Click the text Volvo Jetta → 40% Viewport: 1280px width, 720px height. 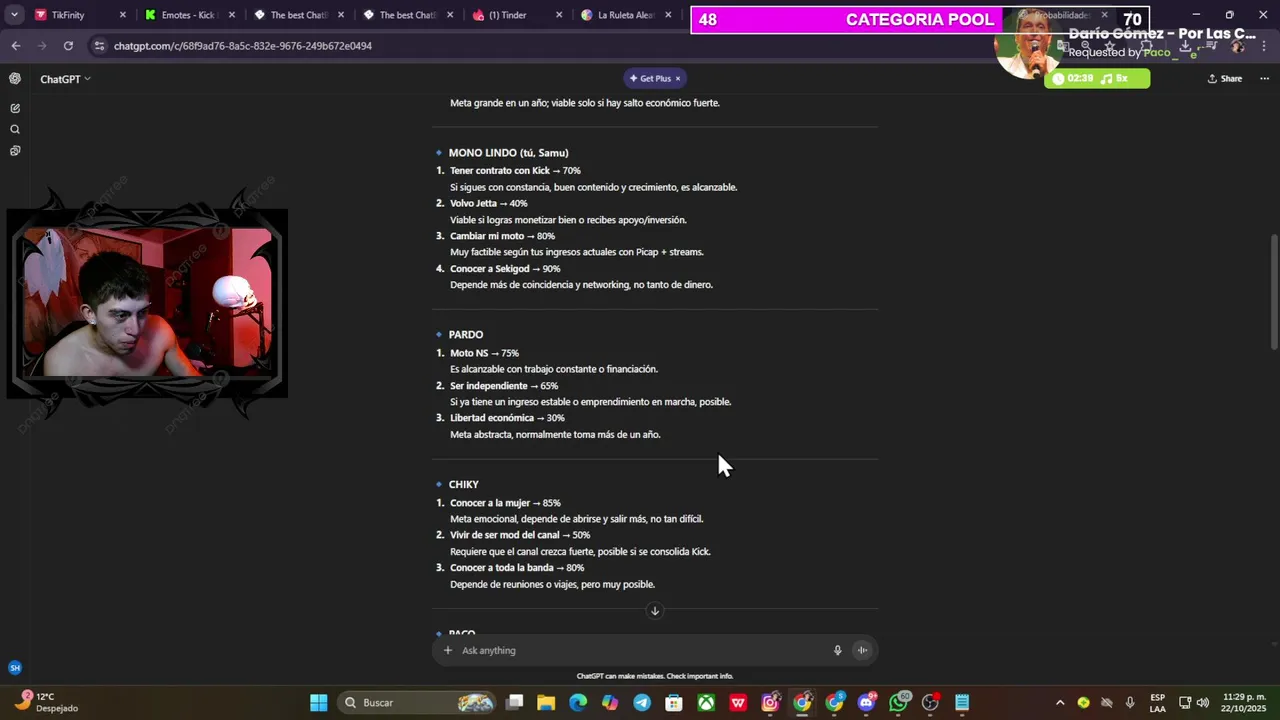489,204
